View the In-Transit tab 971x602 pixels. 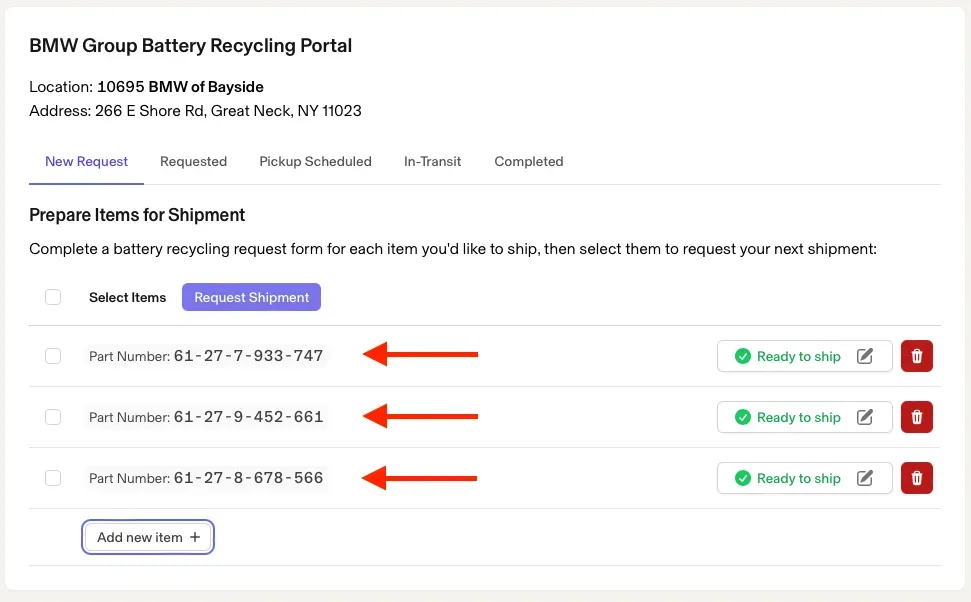[x=432, y=162]
